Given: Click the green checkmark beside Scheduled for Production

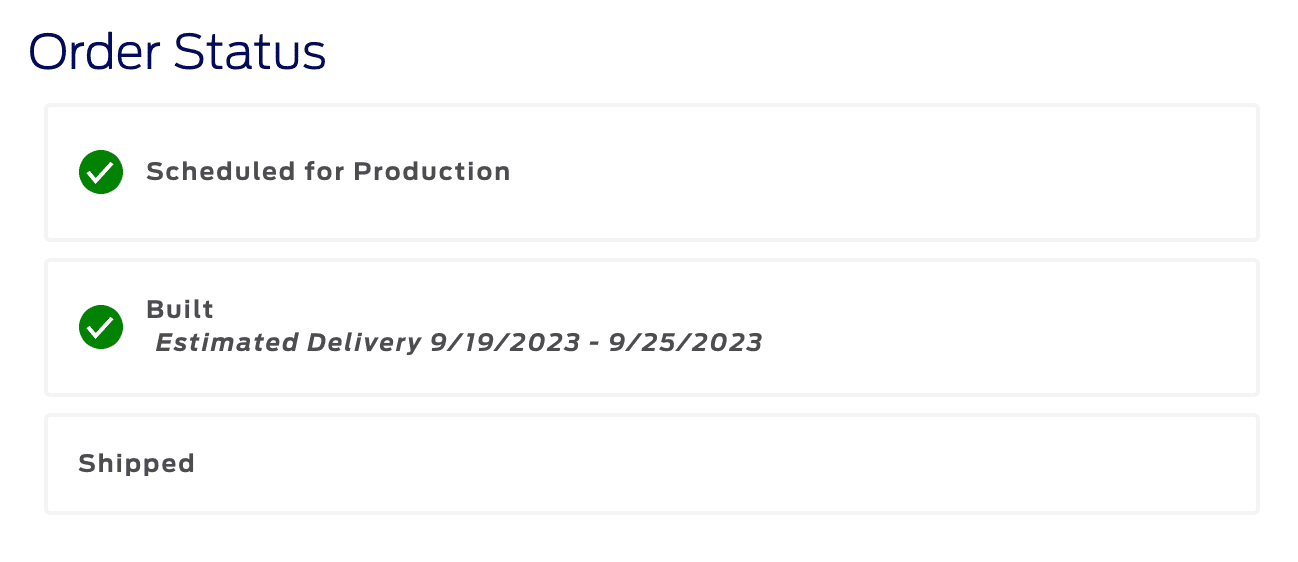Looking at the screenshot, I should 101,172.
